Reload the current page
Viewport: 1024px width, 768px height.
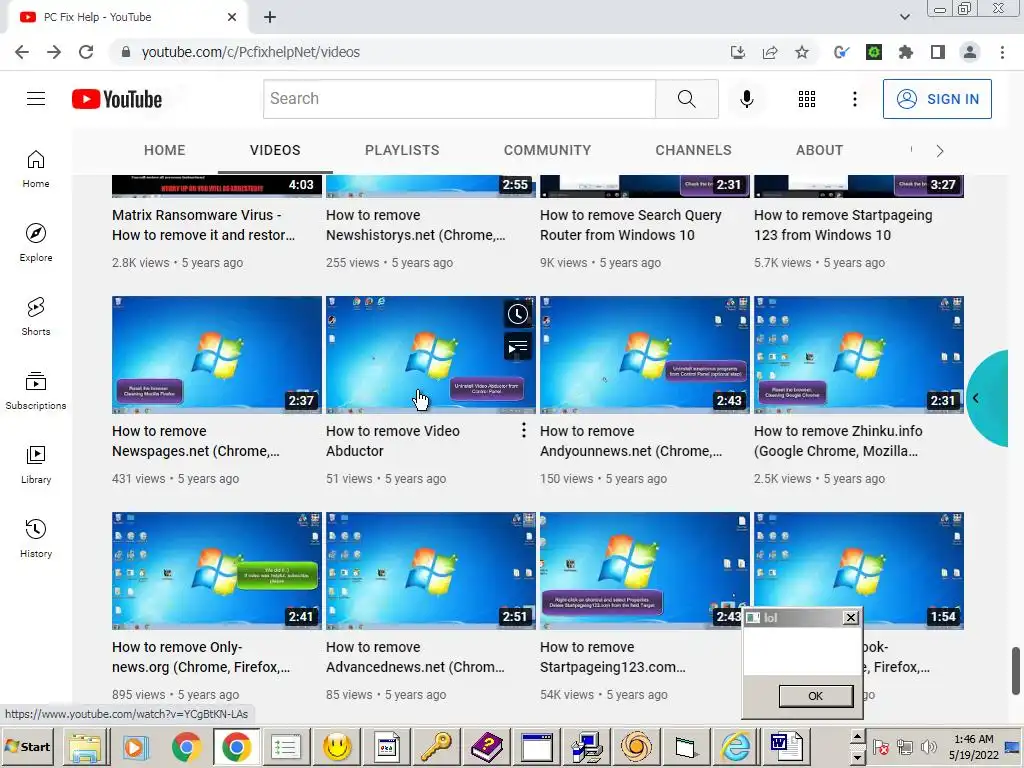(x=86, y=52)
